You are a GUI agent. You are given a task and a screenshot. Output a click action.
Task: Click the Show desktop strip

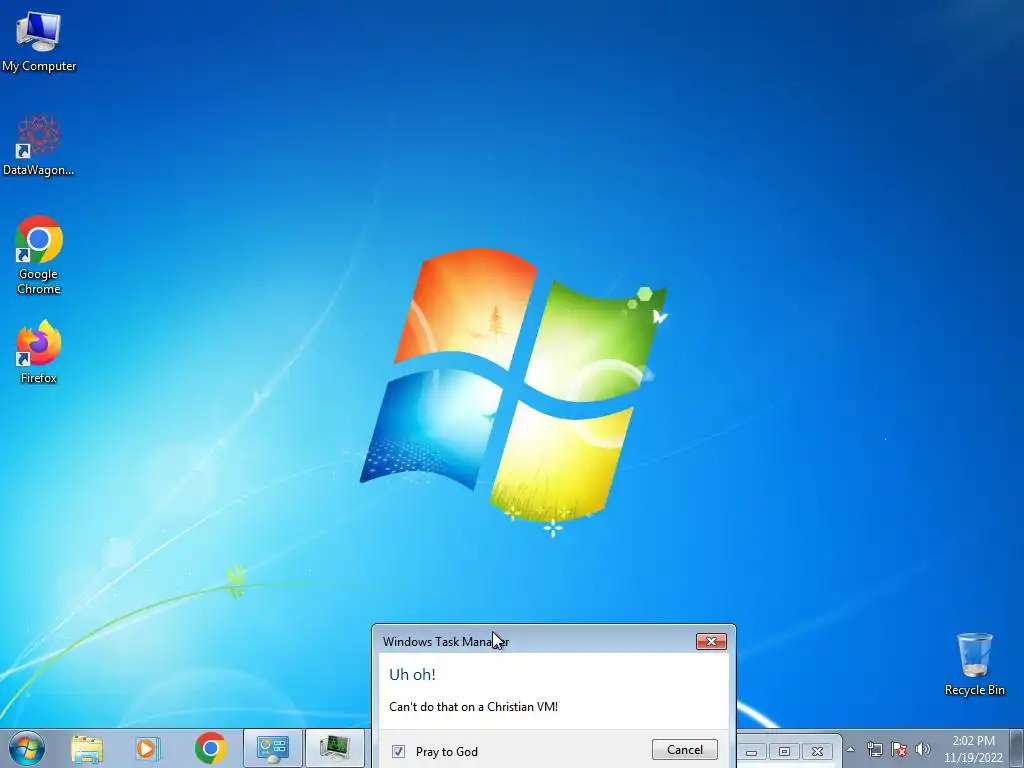(x=1017, y=748)
